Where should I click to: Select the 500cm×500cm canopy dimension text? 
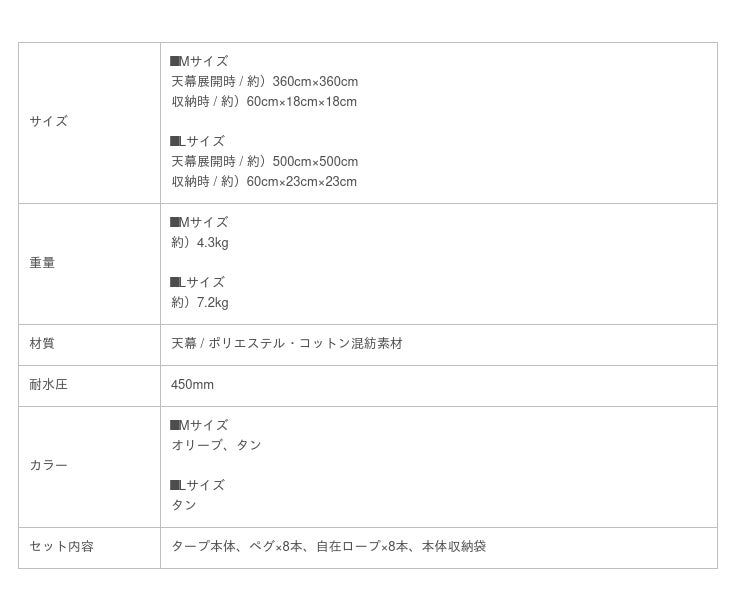point(314,162)
